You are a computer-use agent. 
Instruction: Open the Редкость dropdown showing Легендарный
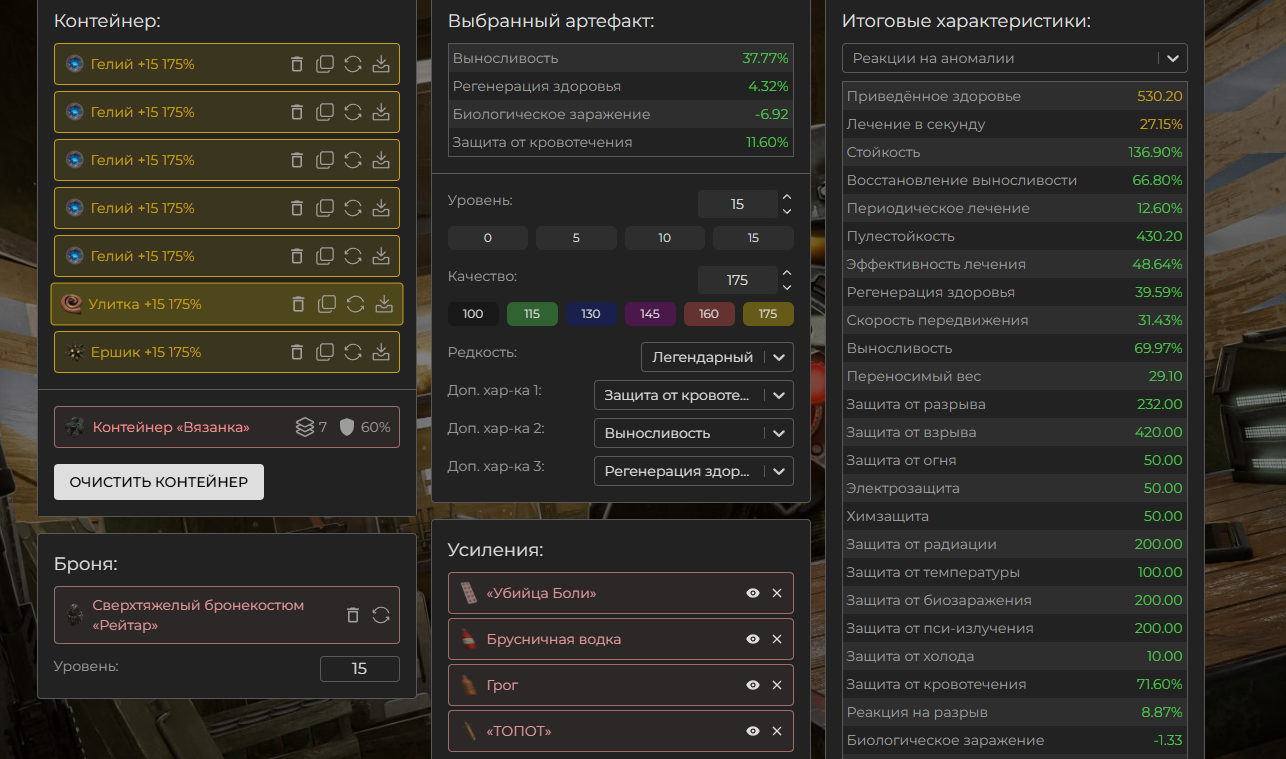tap(717, 357)
